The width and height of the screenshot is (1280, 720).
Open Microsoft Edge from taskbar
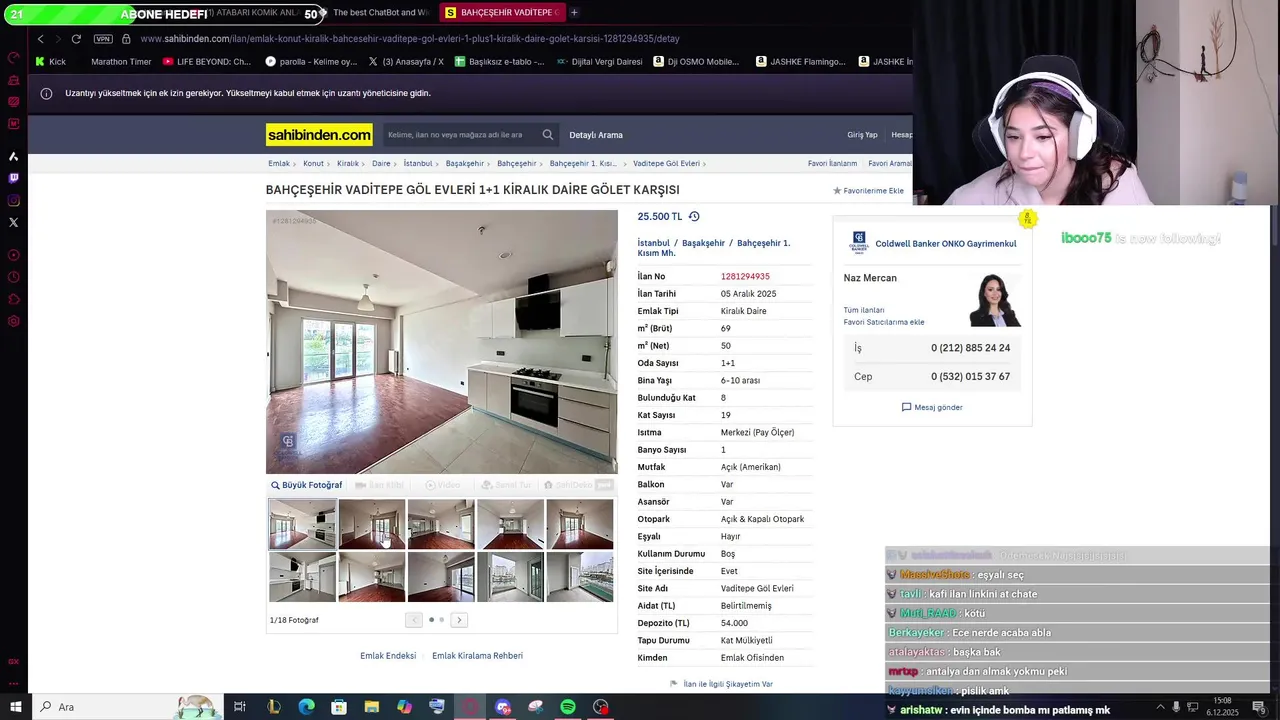point(306,707)
